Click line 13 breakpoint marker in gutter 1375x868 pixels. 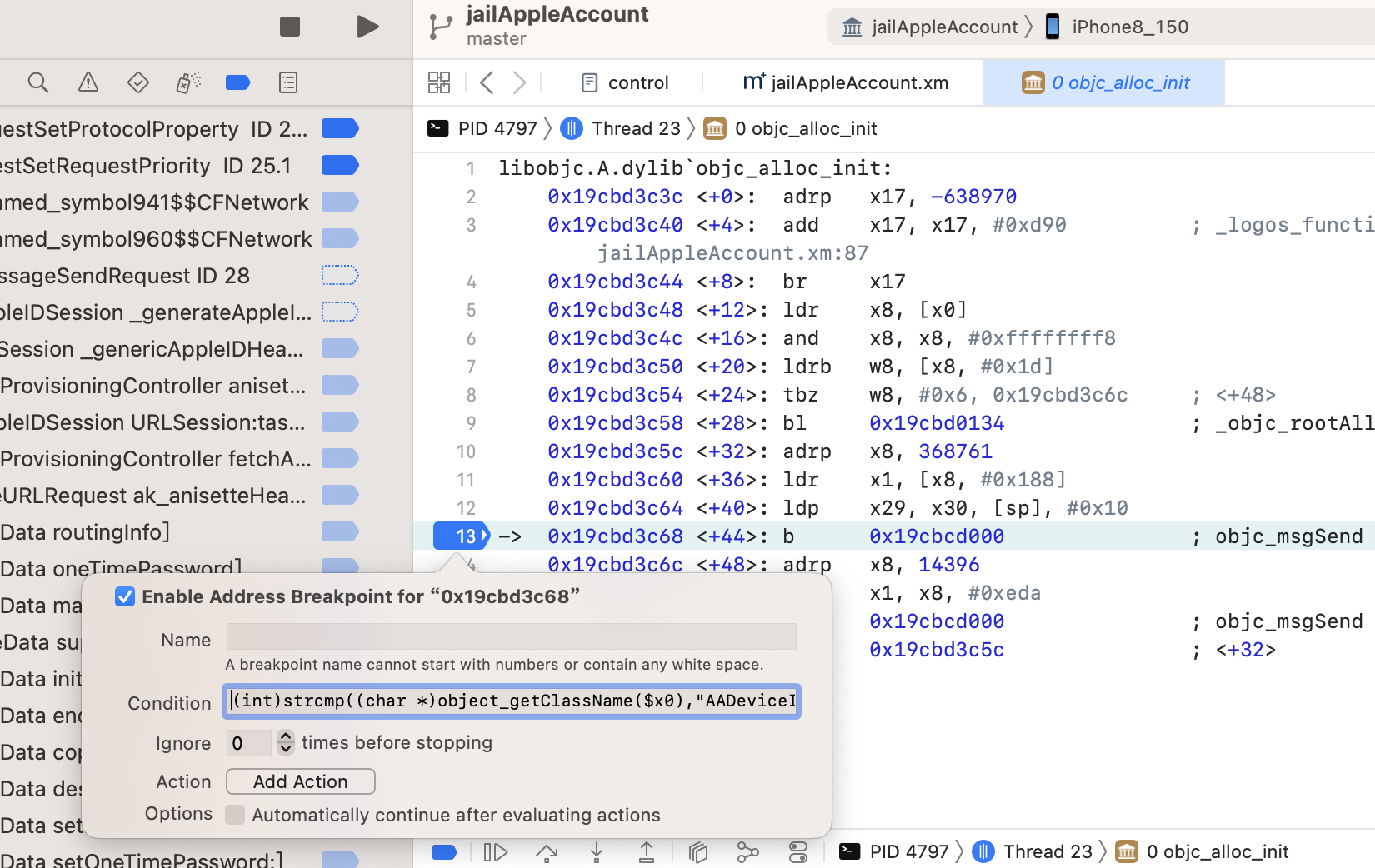point(462,536)
